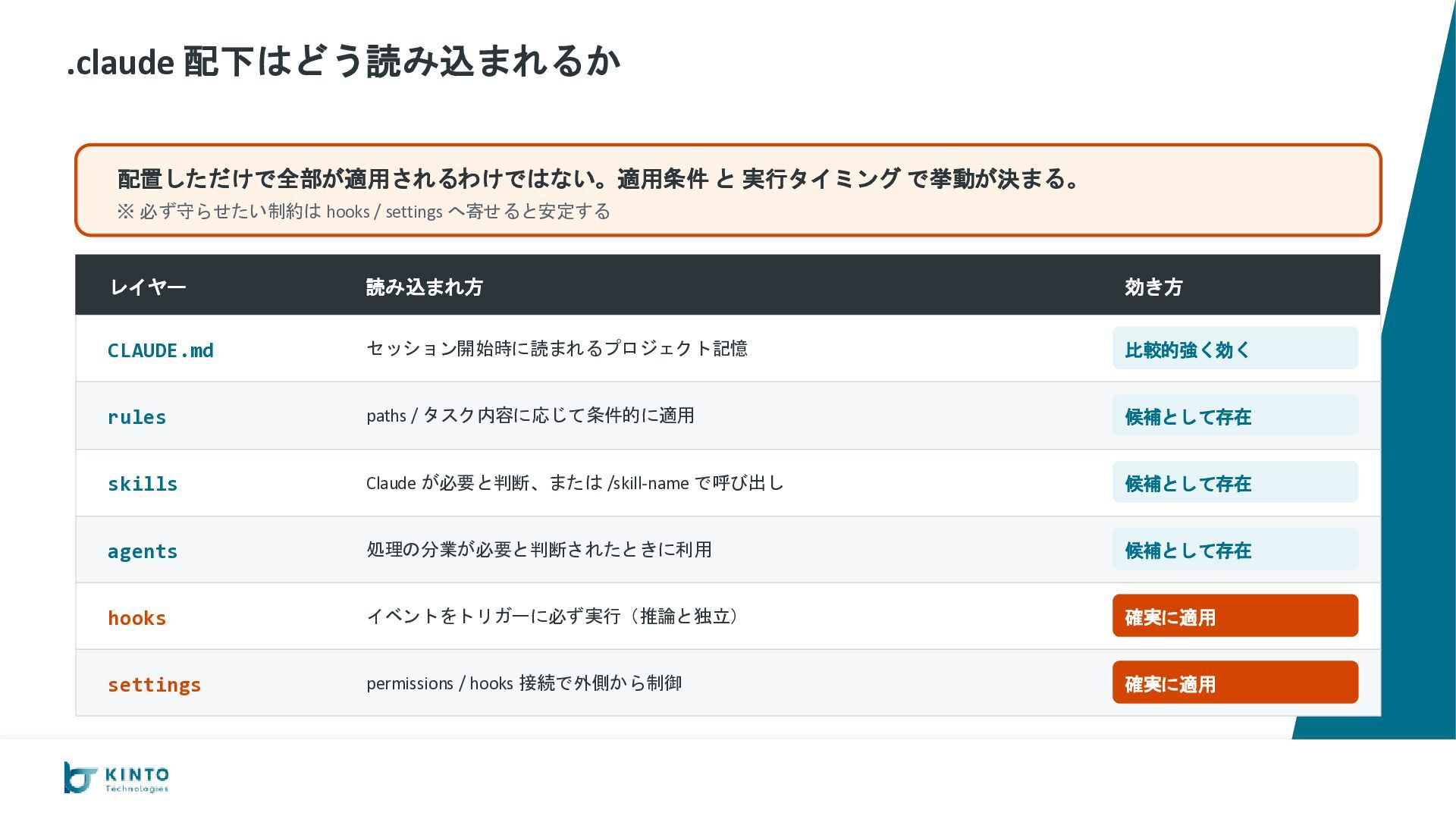Click the orange hooks layer label
This screenshot has height=819, width=1456.
click(x=136, y=618)
